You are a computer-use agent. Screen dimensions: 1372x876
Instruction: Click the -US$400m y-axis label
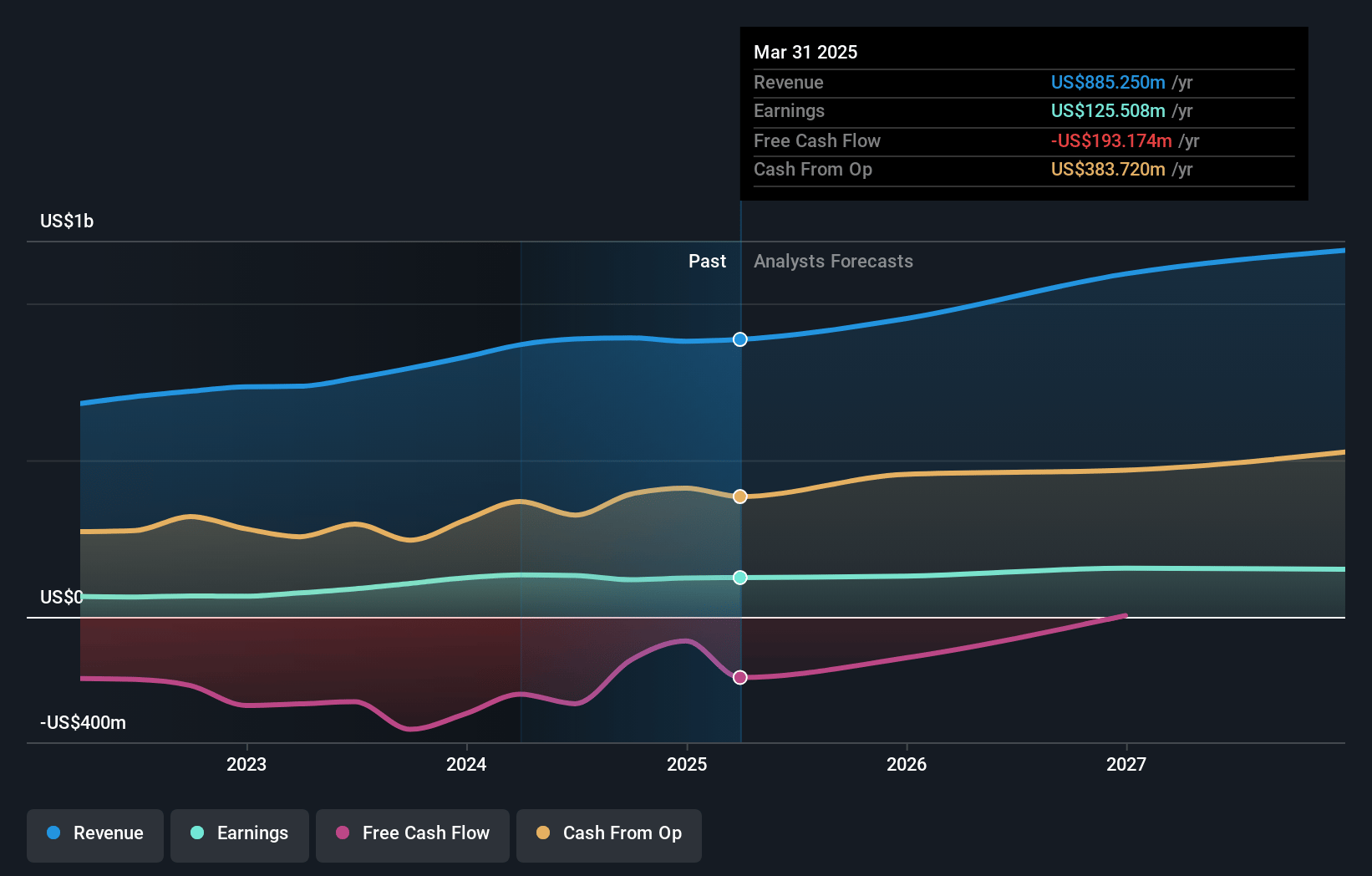pos(84,723)
